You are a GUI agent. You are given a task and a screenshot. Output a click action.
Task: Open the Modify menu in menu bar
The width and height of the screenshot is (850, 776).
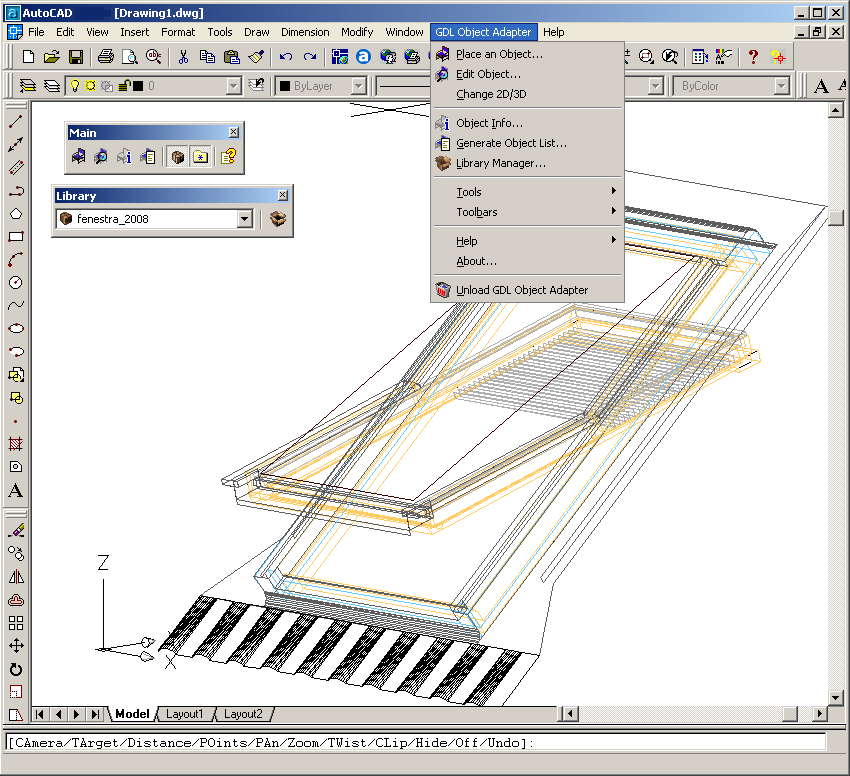(x=357, y=32)
